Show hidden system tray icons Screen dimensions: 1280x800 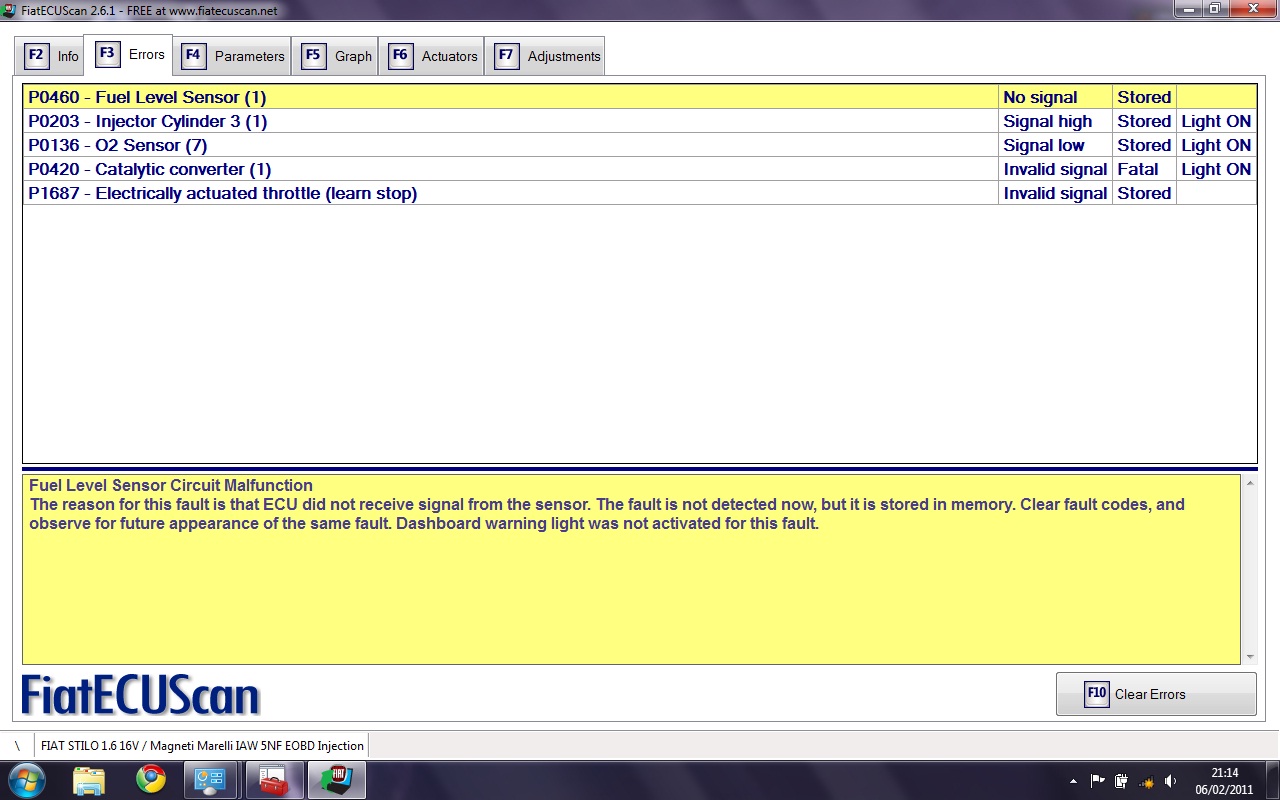click(x=1073, y=781)
